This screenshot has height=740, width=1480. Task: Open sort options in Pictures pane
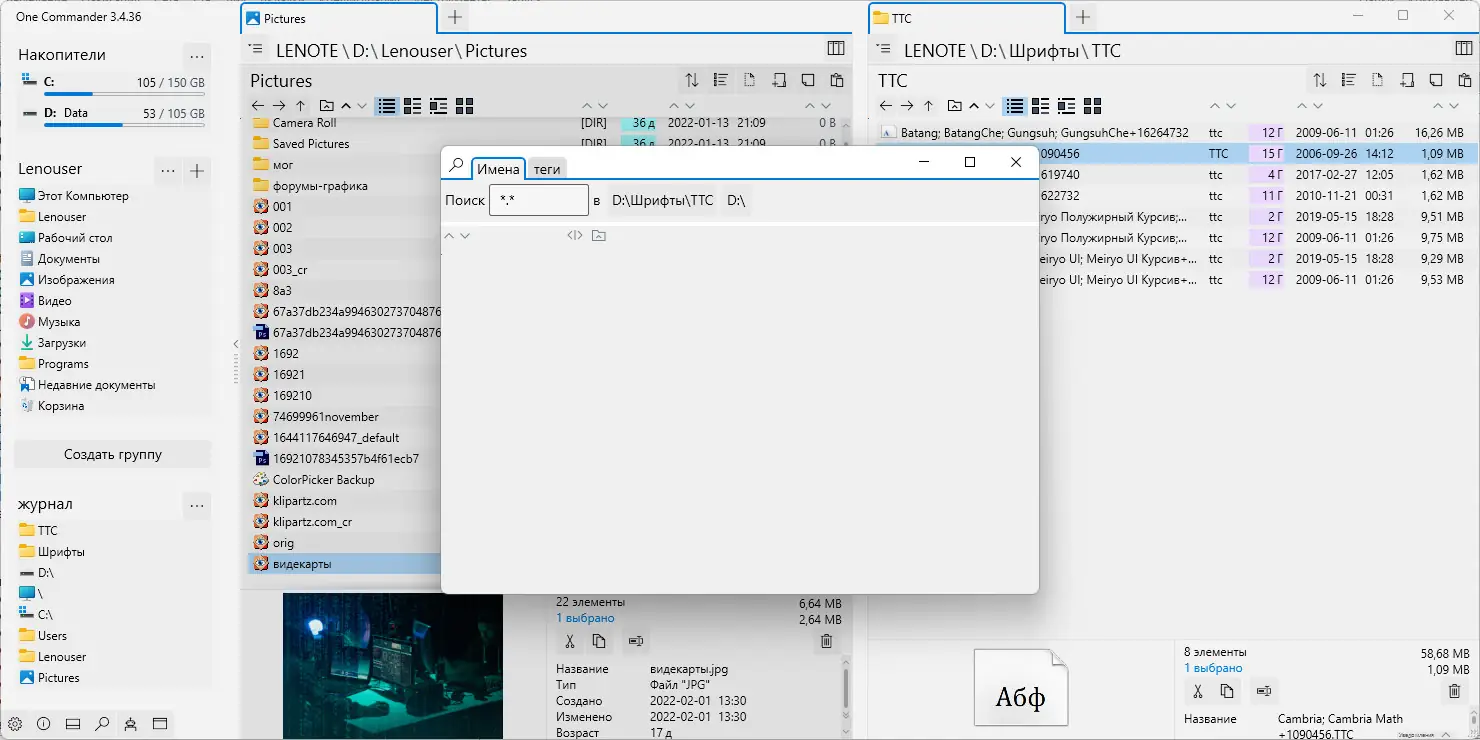(691, 80)
